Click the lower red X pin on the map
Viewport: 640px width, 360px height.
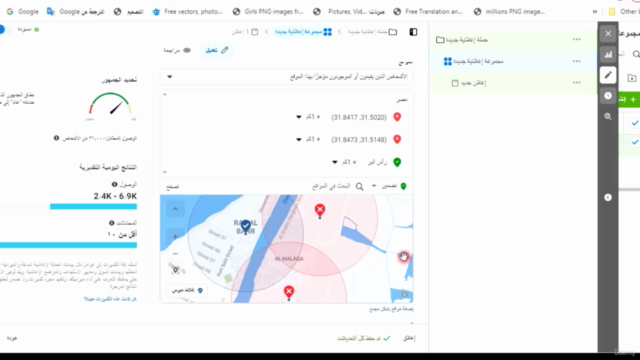(289, 293)
